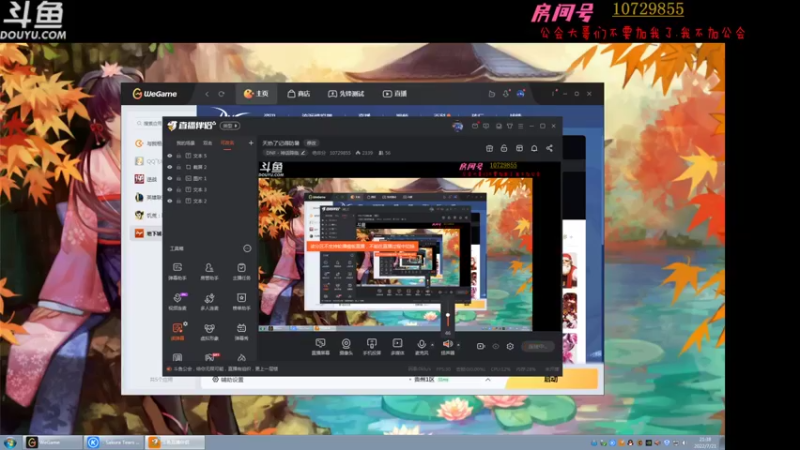Toggle lock on 图片 1 layer
Image resolution: width=800 pixels, height=450 pixels.
[179, 179]
